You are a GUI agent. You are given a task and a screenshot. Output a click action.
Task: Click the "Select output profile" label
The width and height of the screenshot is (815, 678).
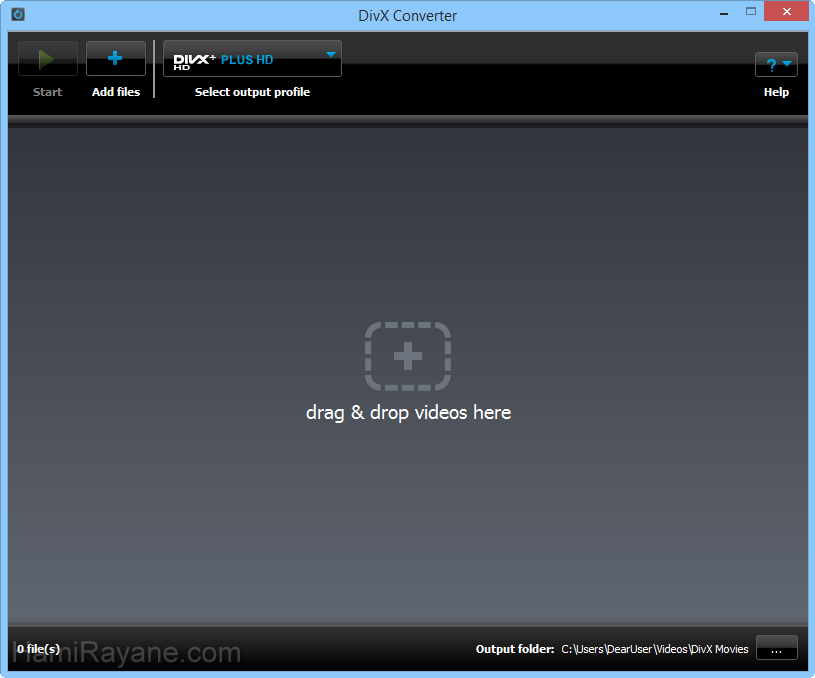[252, 92]
